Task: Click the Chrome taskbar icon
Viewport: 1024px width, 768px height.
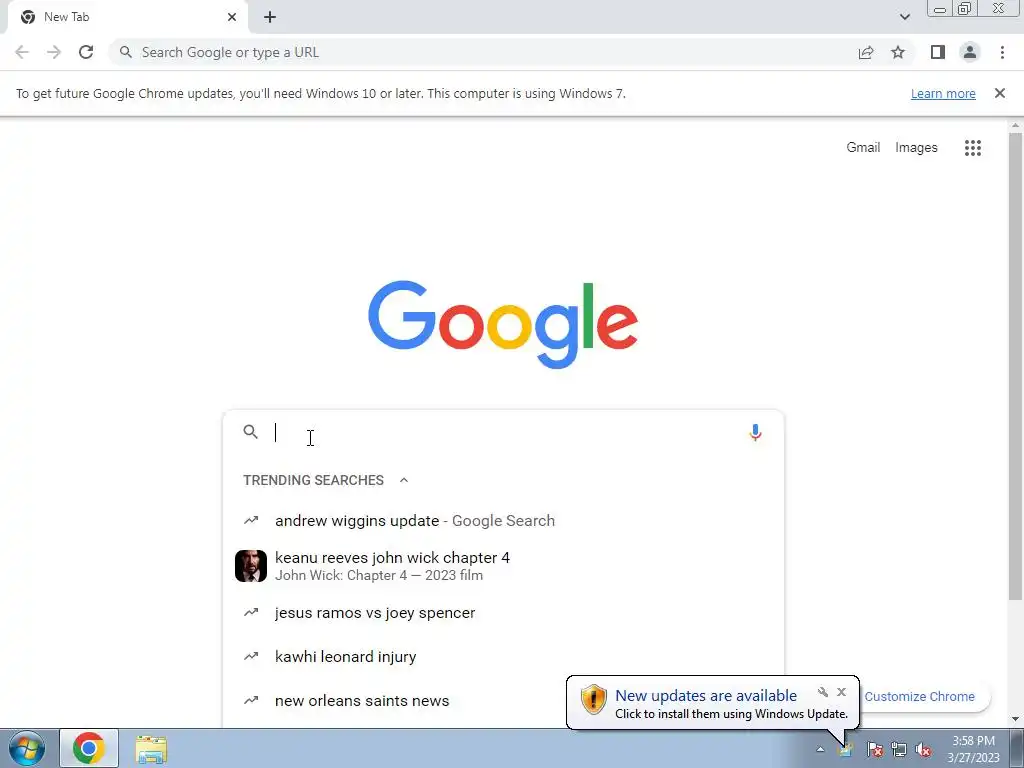Action: tap(89, 748)
